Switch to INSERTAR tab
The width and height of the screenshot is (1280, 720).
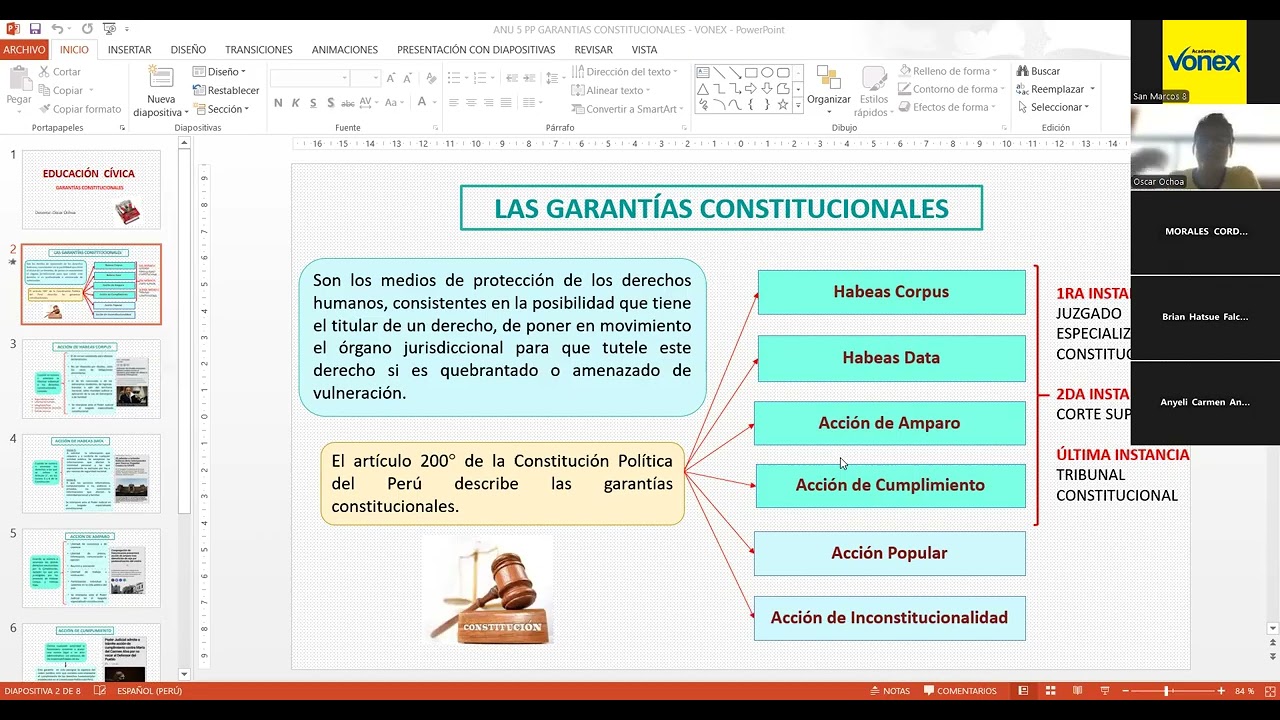[x=130, y=49]
